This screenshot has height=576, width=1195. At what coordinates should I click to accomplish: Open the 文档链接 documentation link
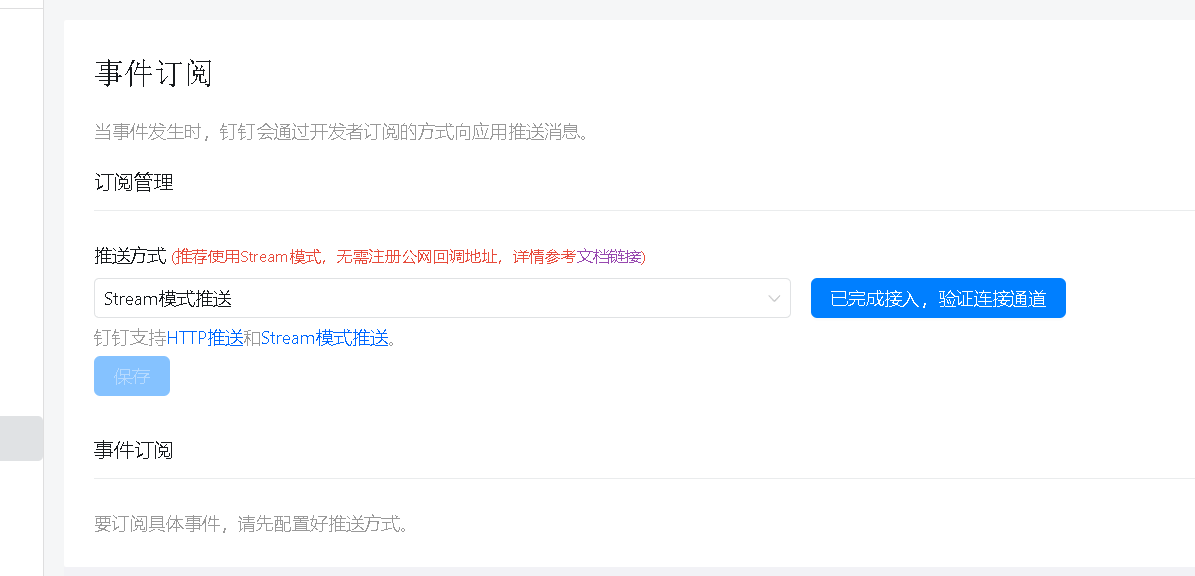coord(609,257)
